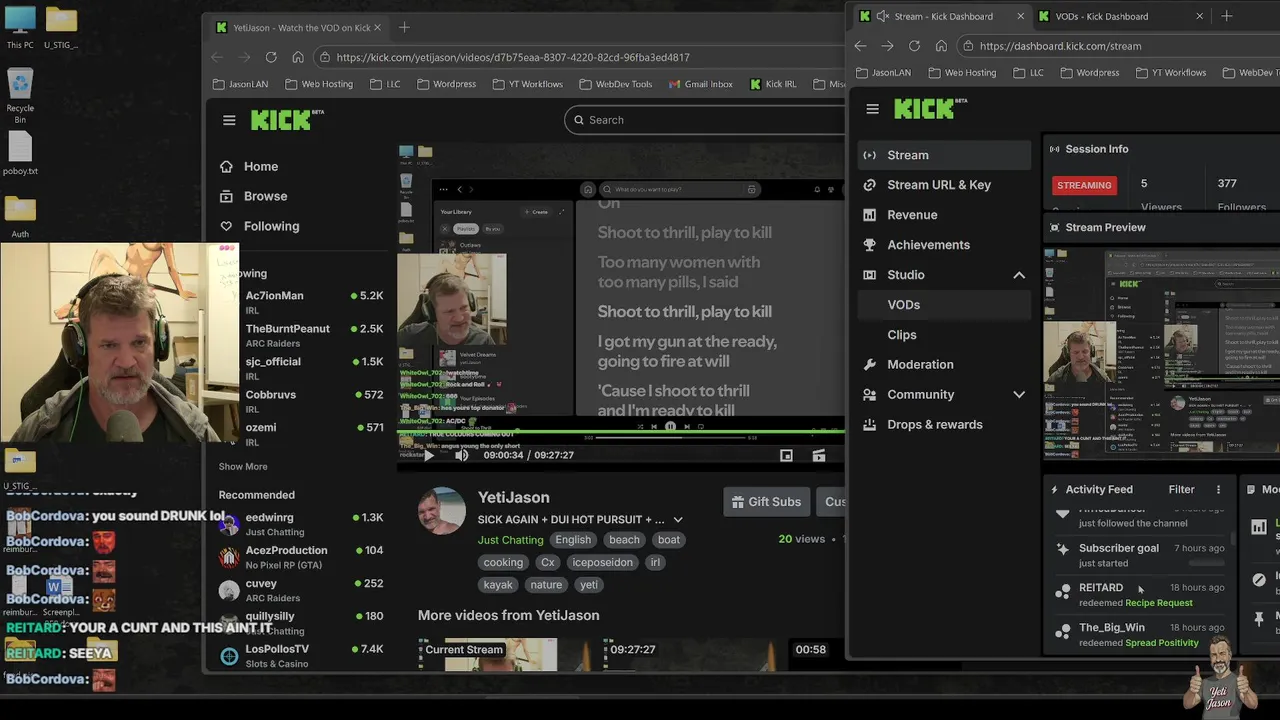Open a new tab in the Dashboard browser

(1227, 16)
